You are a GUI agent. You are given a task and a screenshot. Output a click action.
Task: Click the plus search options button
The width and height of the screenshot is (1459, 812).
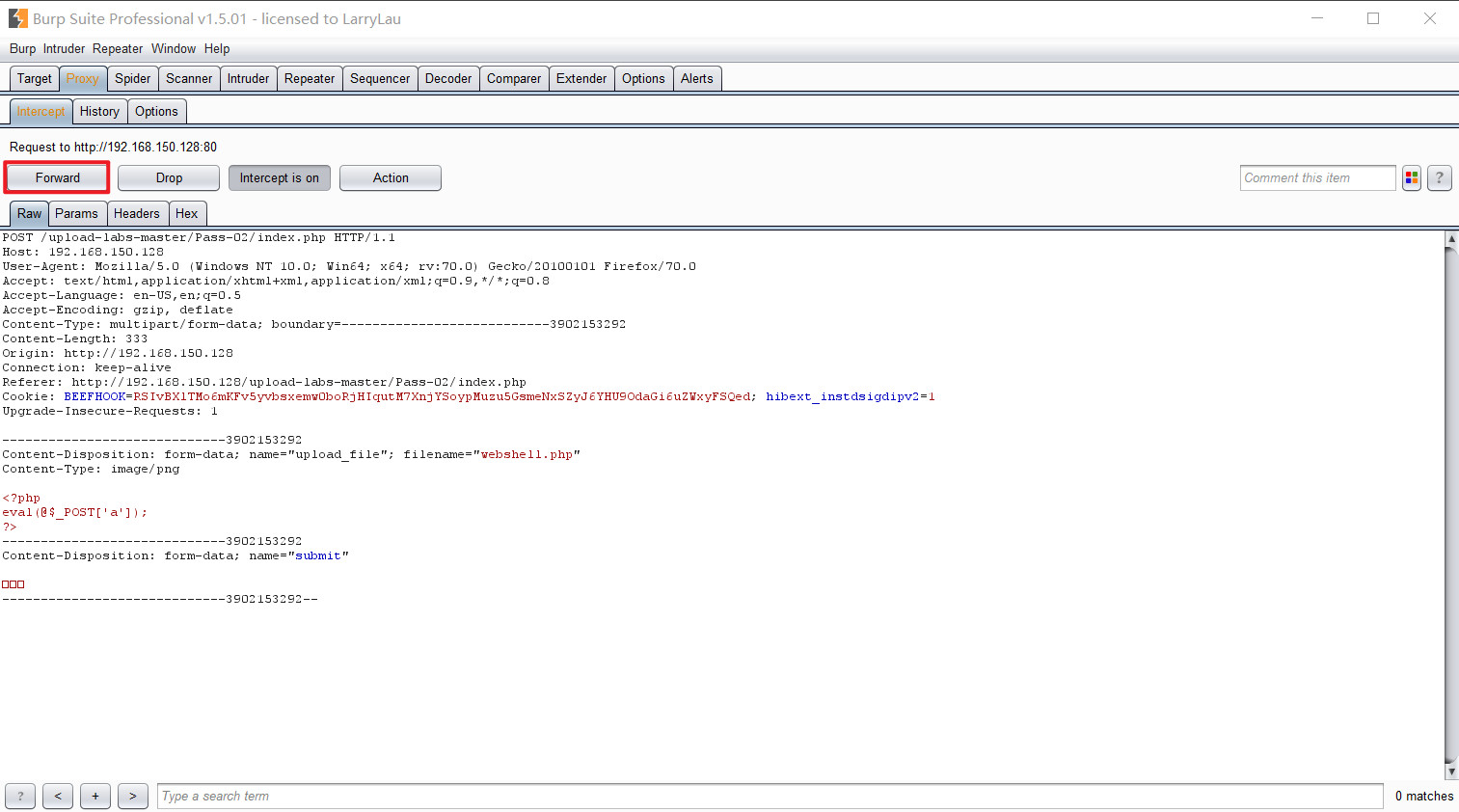coord(95,796)
